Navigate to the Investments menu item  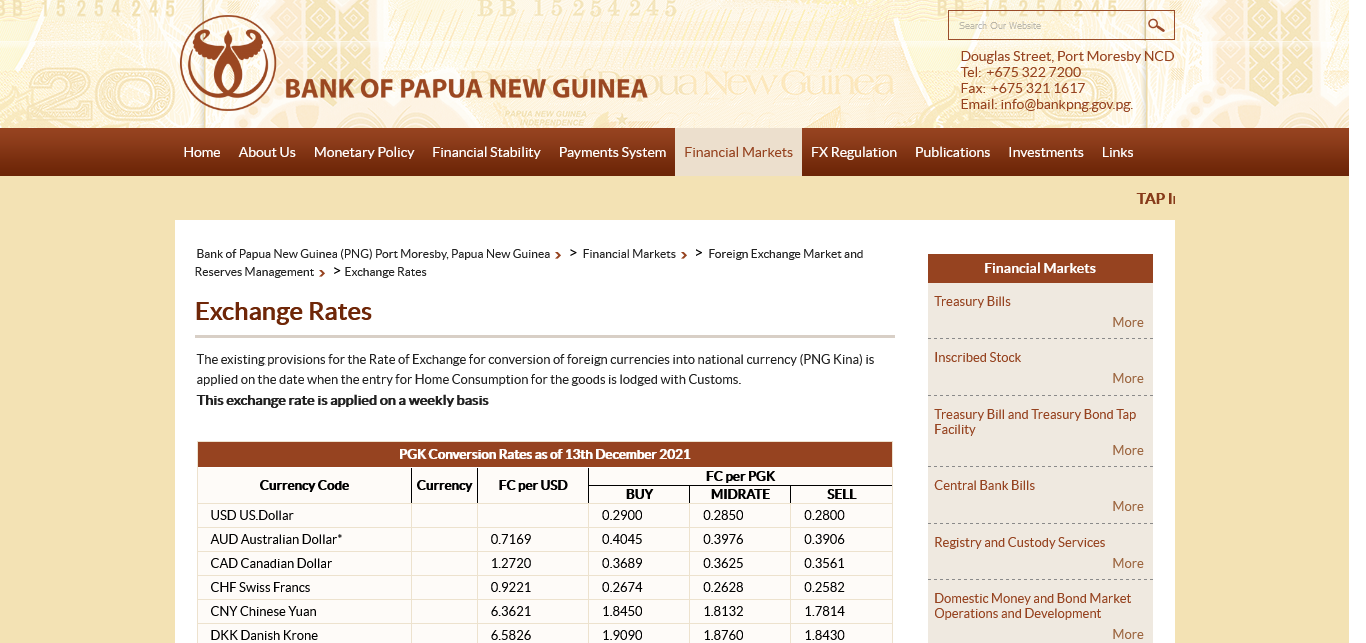pyautogui.click(x=1045, y=152)
